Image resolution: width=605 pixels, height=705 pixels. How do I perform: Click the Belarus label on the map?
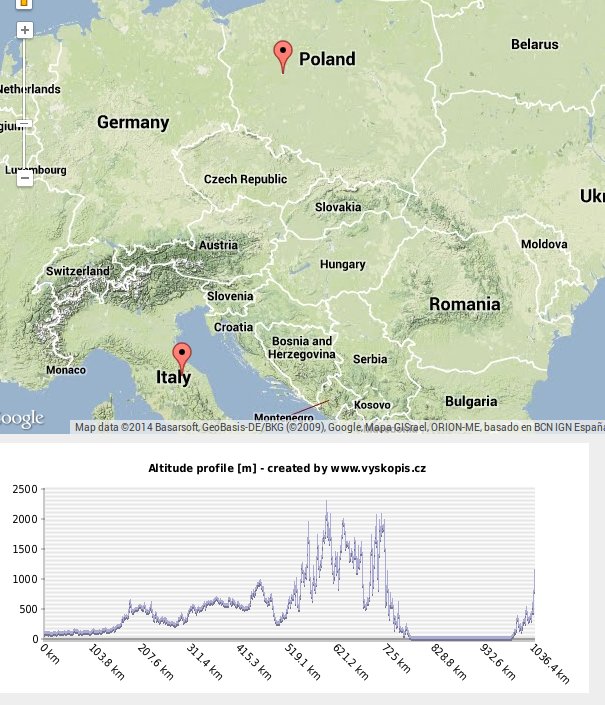coord(534,45)
